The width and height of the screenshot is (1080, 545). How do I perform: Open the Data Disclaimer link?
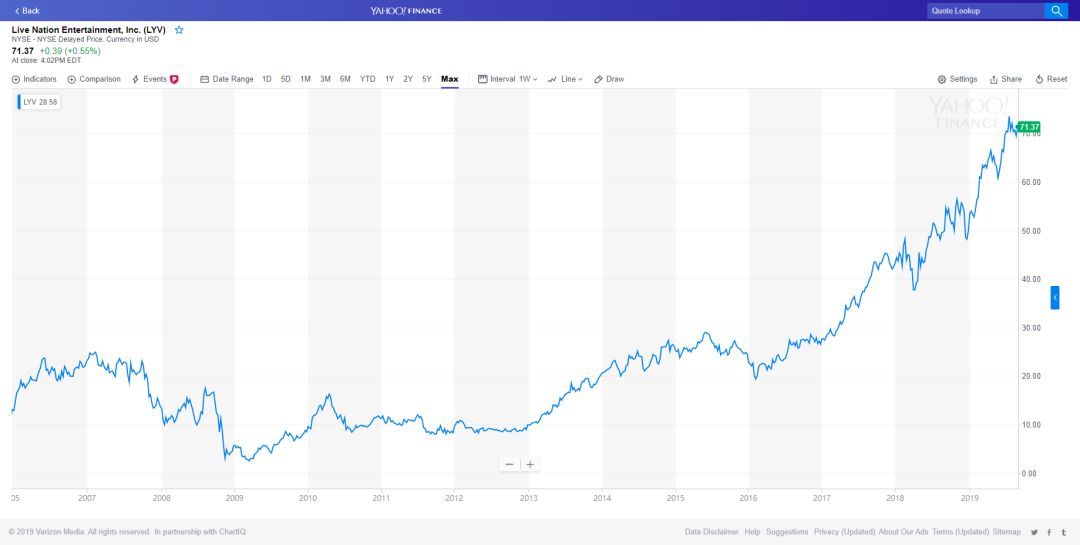point(712,532)
